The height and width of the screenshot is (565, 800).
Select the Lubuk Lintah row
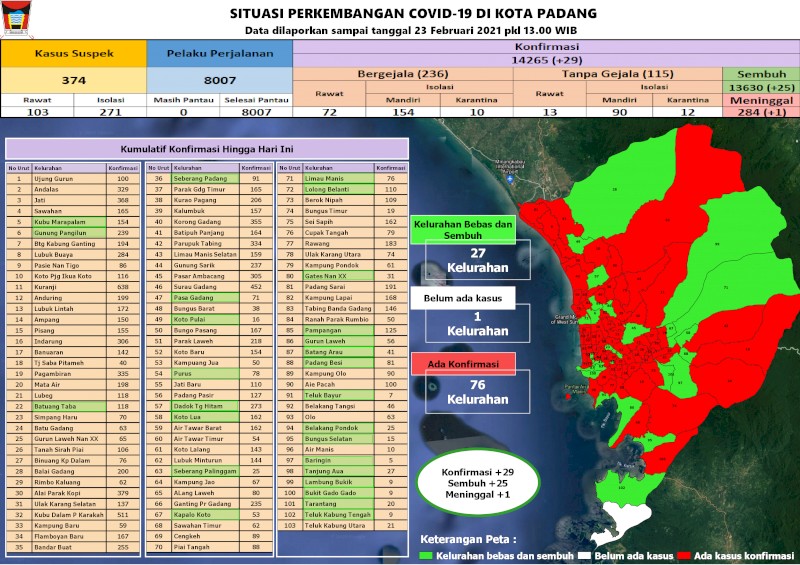coord(73,309)
